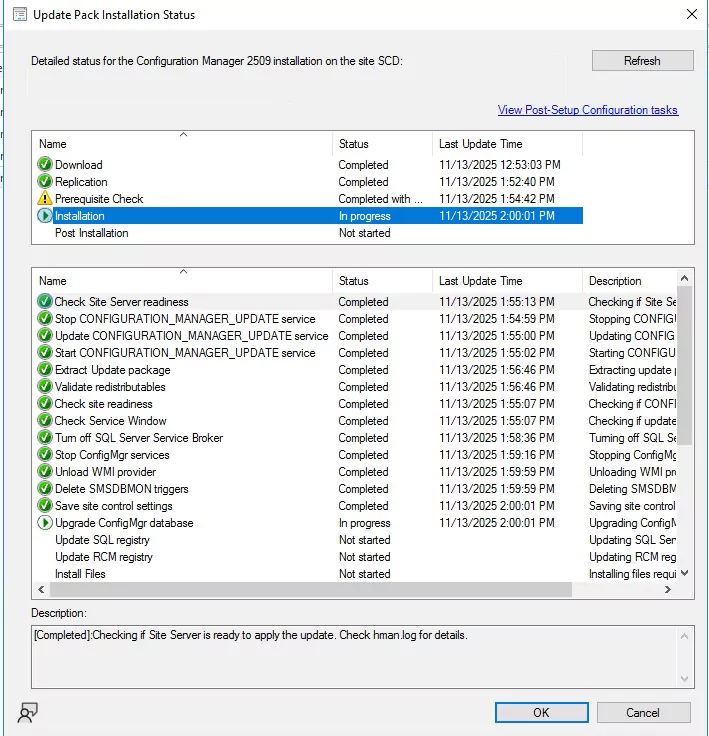
Task: Sort upper list by Name column header
Action: [x=183, y=144]
